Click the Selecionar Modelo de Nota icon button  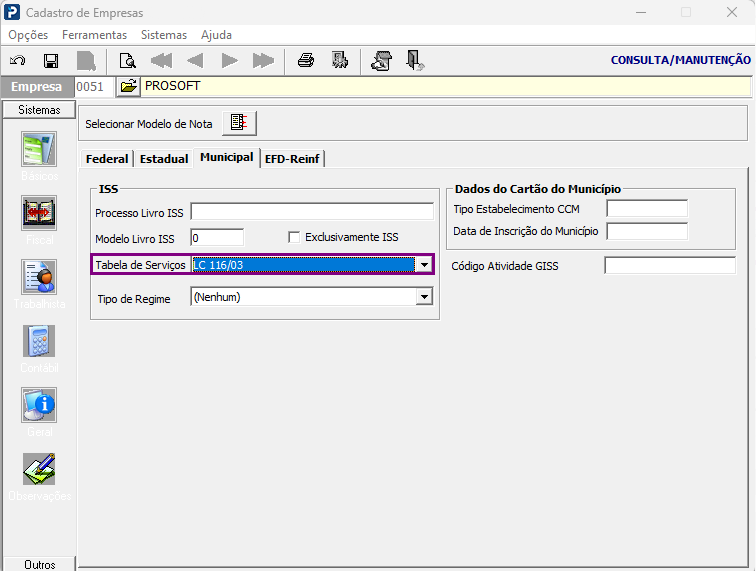(x=239, y=123)
